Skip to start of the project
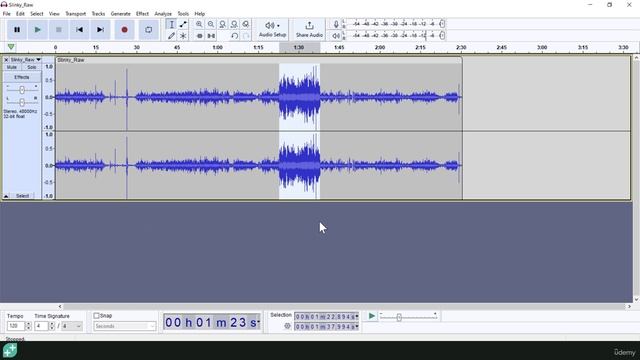This screenshot has height=360, width=640. pyautogui.click(x=79, y=30)
